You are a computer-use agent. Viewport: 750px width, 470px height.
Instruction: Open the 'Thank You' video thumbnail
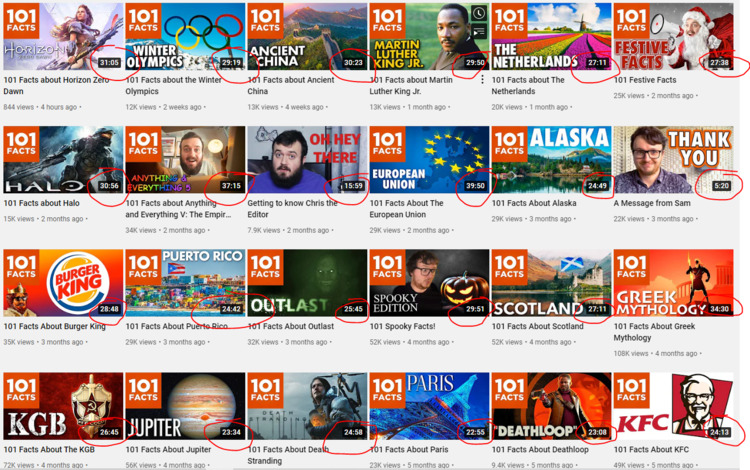(x=673, y=160)
